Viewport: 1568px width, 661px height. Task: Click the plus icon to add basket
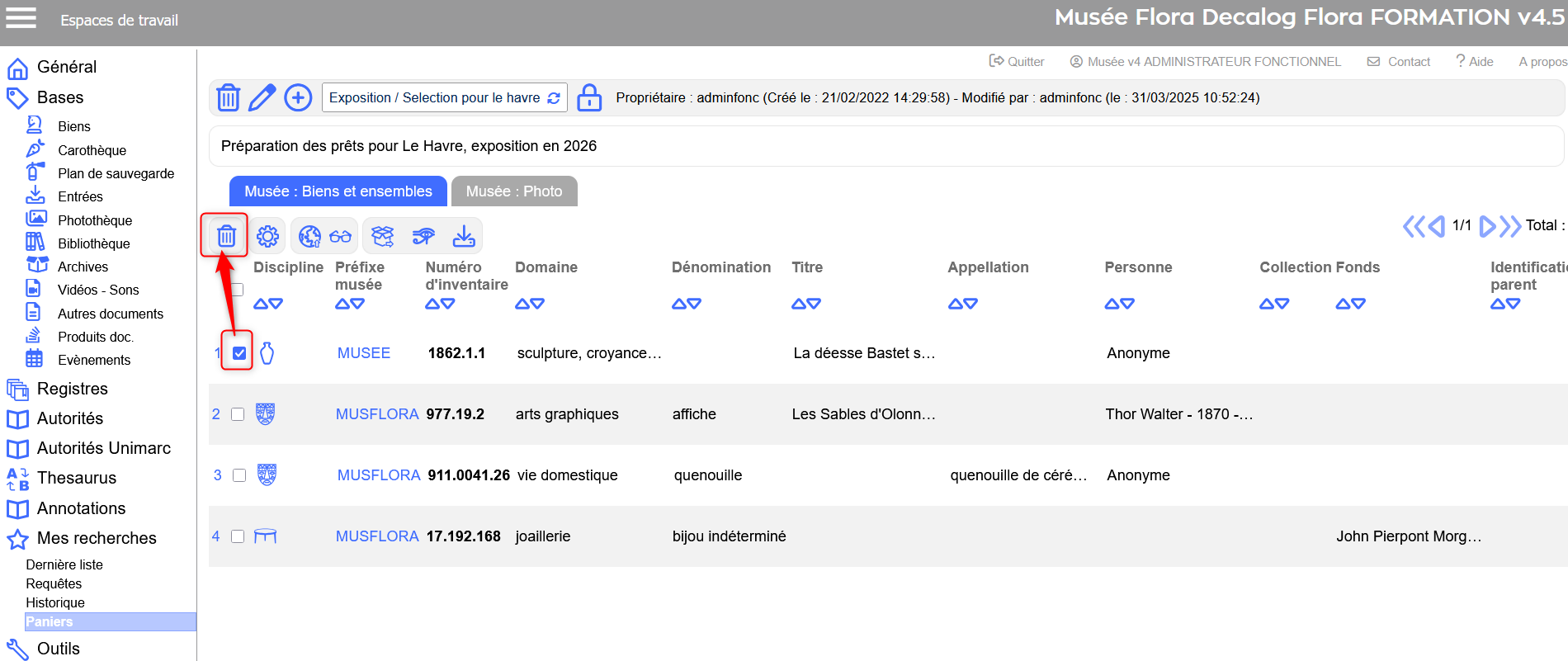click(x=298, y=97)
